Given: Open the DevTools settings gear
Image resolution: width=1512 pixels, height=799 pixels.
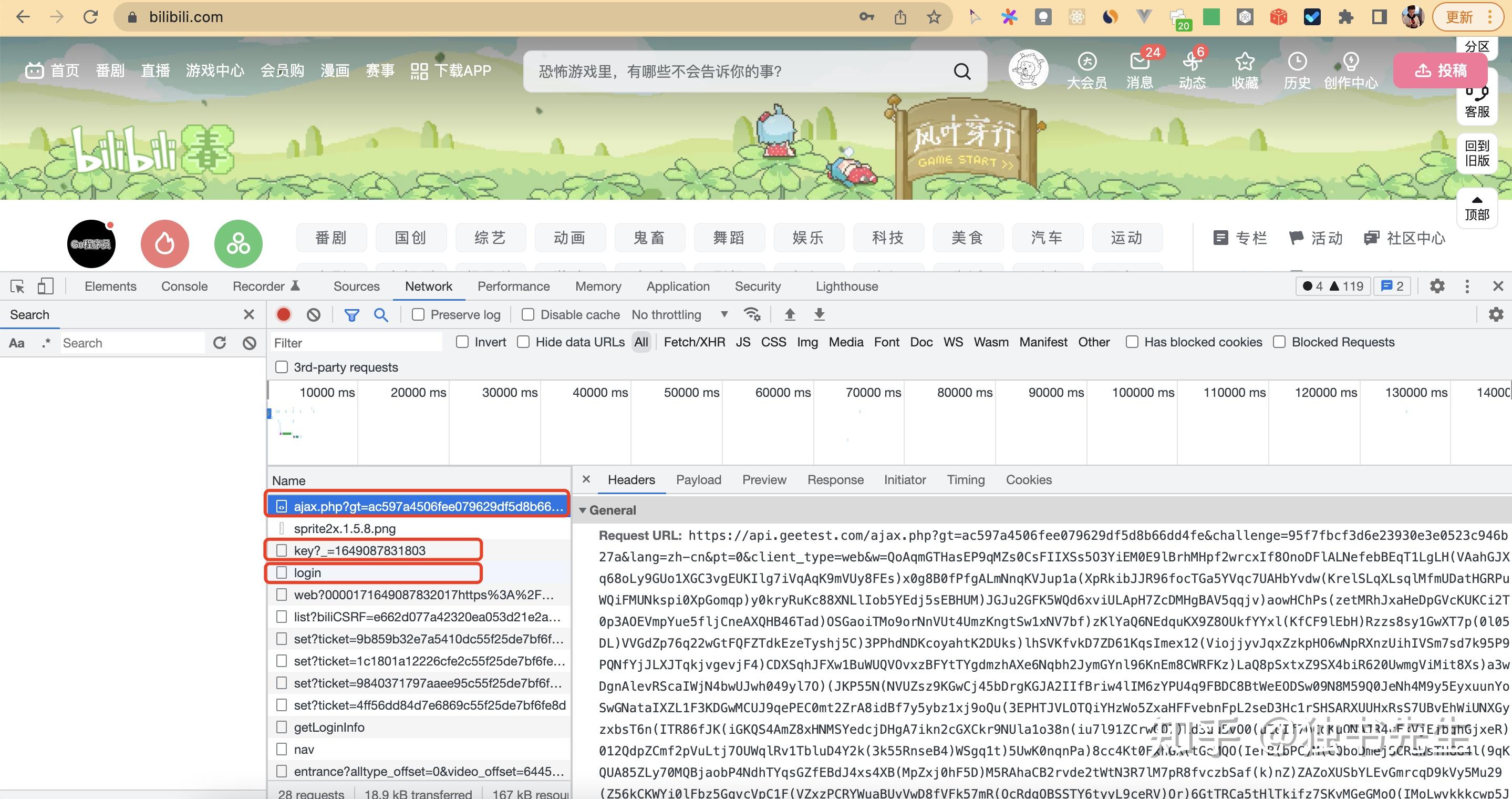Looking at the screenshot, I should 1437,286.
